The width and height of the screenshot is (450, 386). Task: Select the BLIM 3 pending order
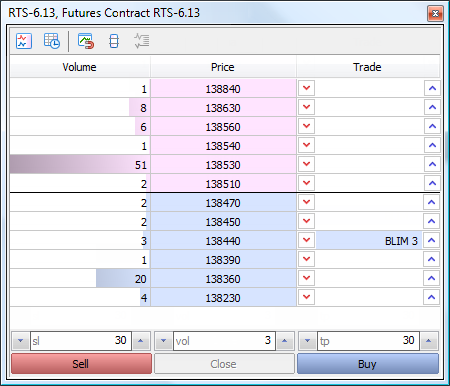pyautogui.click(x=369, y=240)
